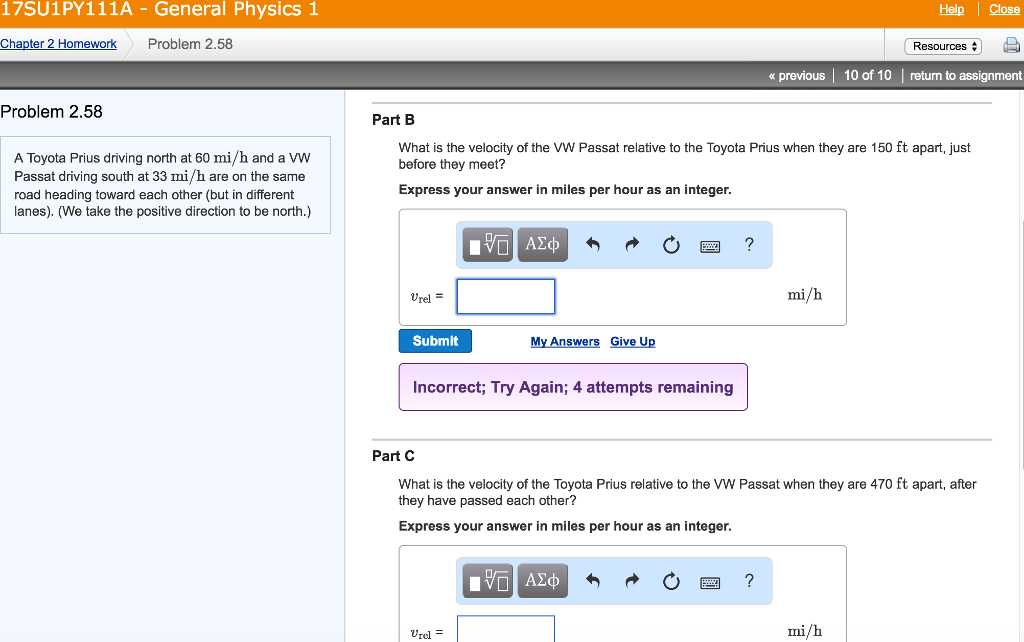
Task: Open the Help link in header
Action: [952, 9]
